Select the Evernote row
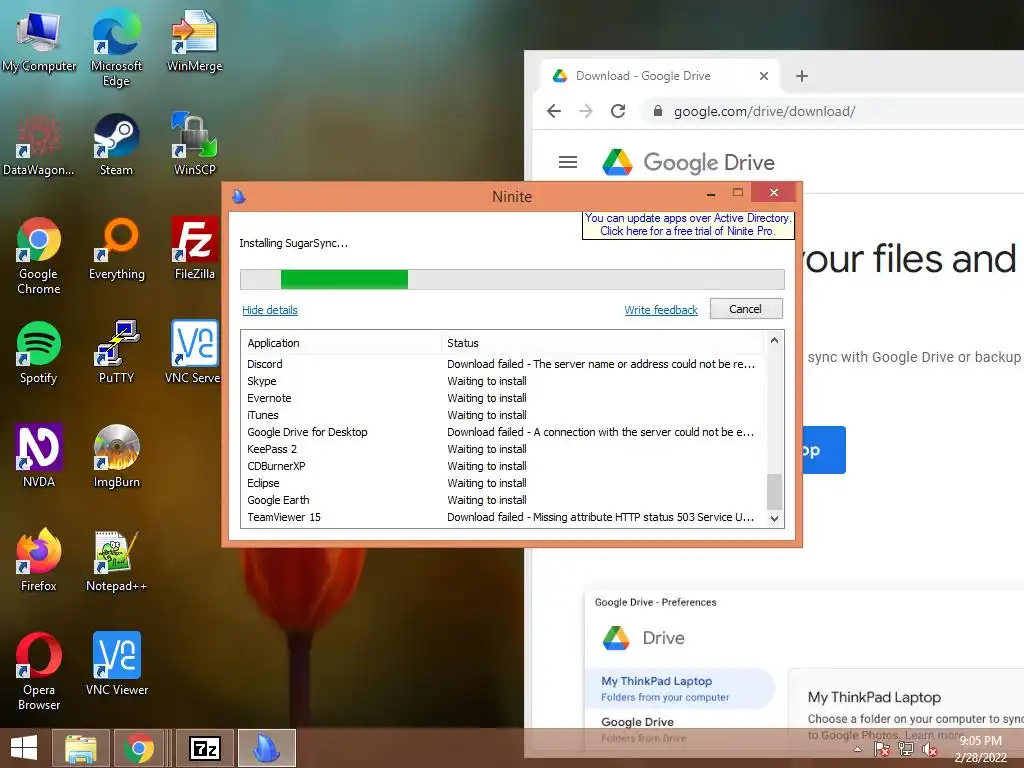Image resolution: width=1024 pixels, height=768 pixels. click(503, 398)
